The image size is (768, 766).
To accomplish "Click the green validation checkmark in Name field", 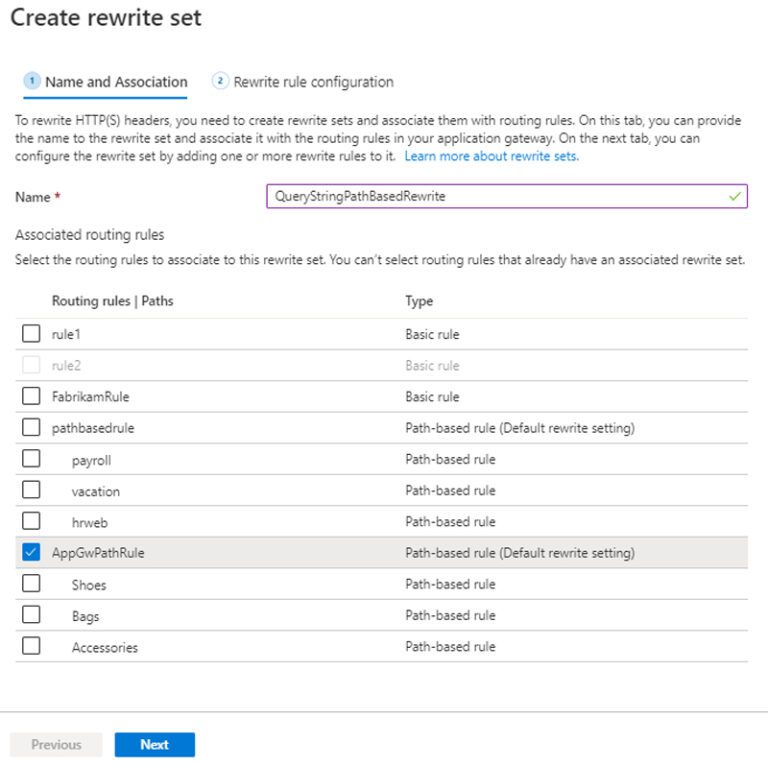I will [734, 196].
